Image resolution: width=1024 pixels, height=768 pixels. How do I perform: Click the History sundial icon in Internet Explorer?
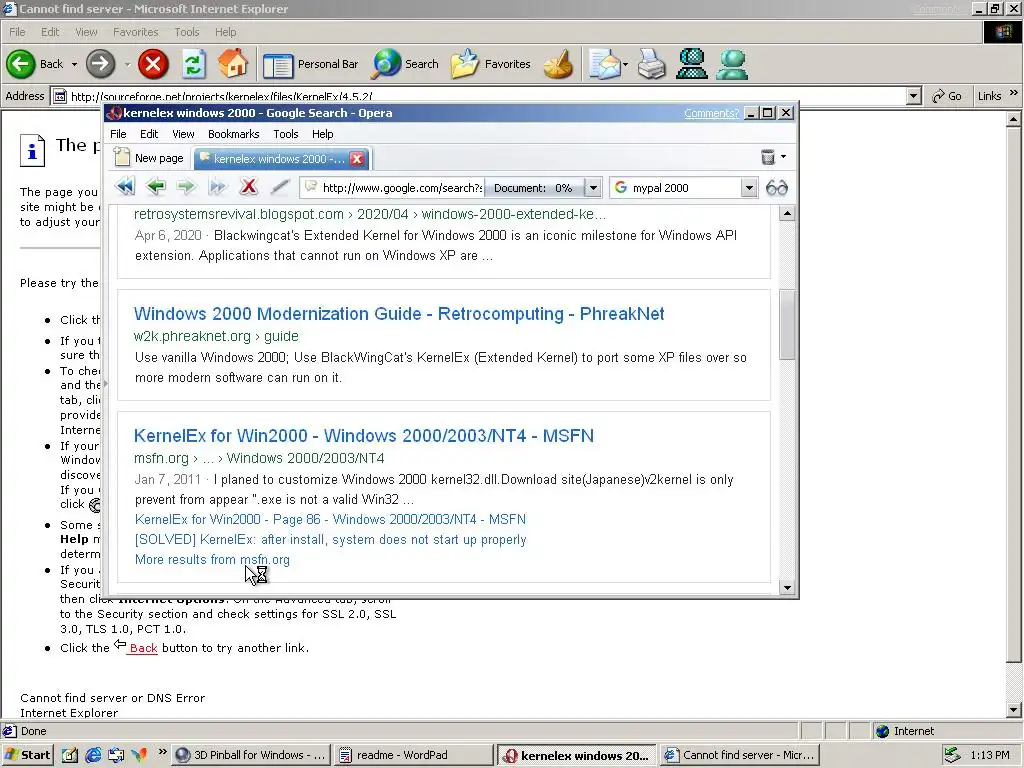click(558, 64)
